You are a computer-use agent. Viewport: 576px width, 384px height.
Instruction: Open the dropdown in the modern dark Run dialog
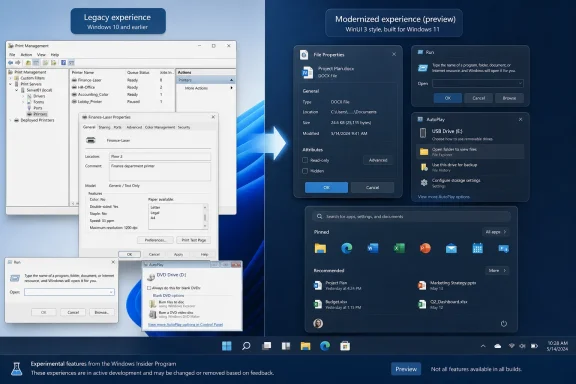[x=520, y=83]
